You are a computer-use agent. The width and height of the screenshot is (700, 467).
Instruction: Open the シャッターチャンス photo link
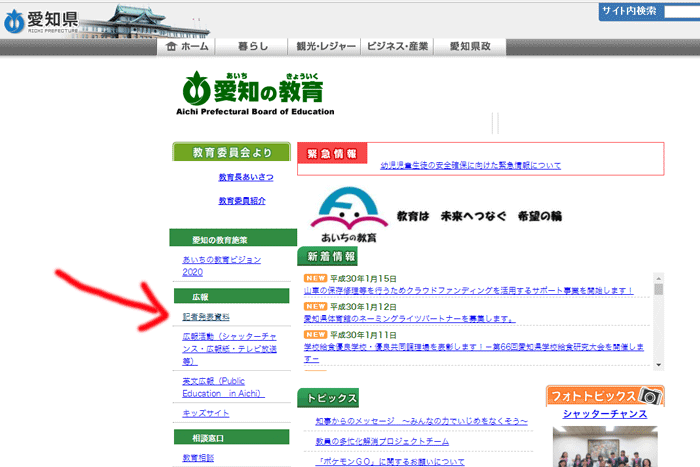(x=604, y=414)
